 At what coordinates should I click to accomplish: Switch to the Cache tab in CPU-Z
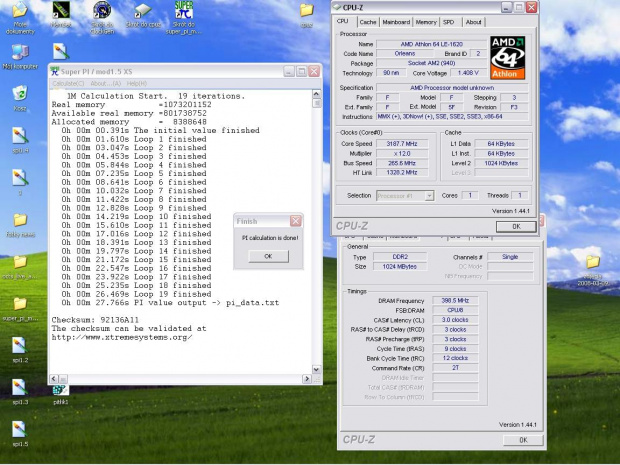[368, 22]
